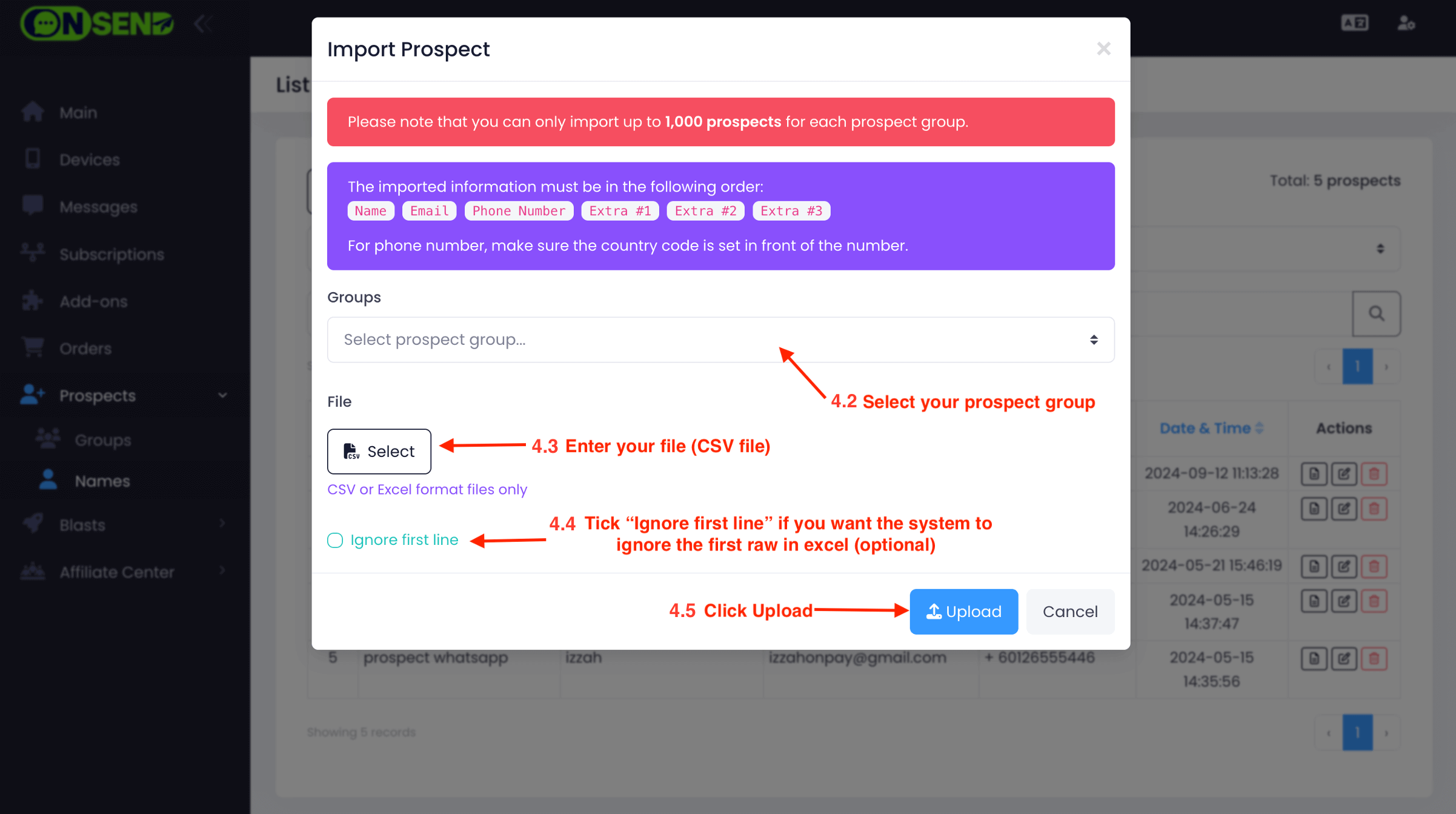This screenshot has width=1456, height=814.
Task: View details of the 2024-06-24 prospect
Action: [1314, 509]
